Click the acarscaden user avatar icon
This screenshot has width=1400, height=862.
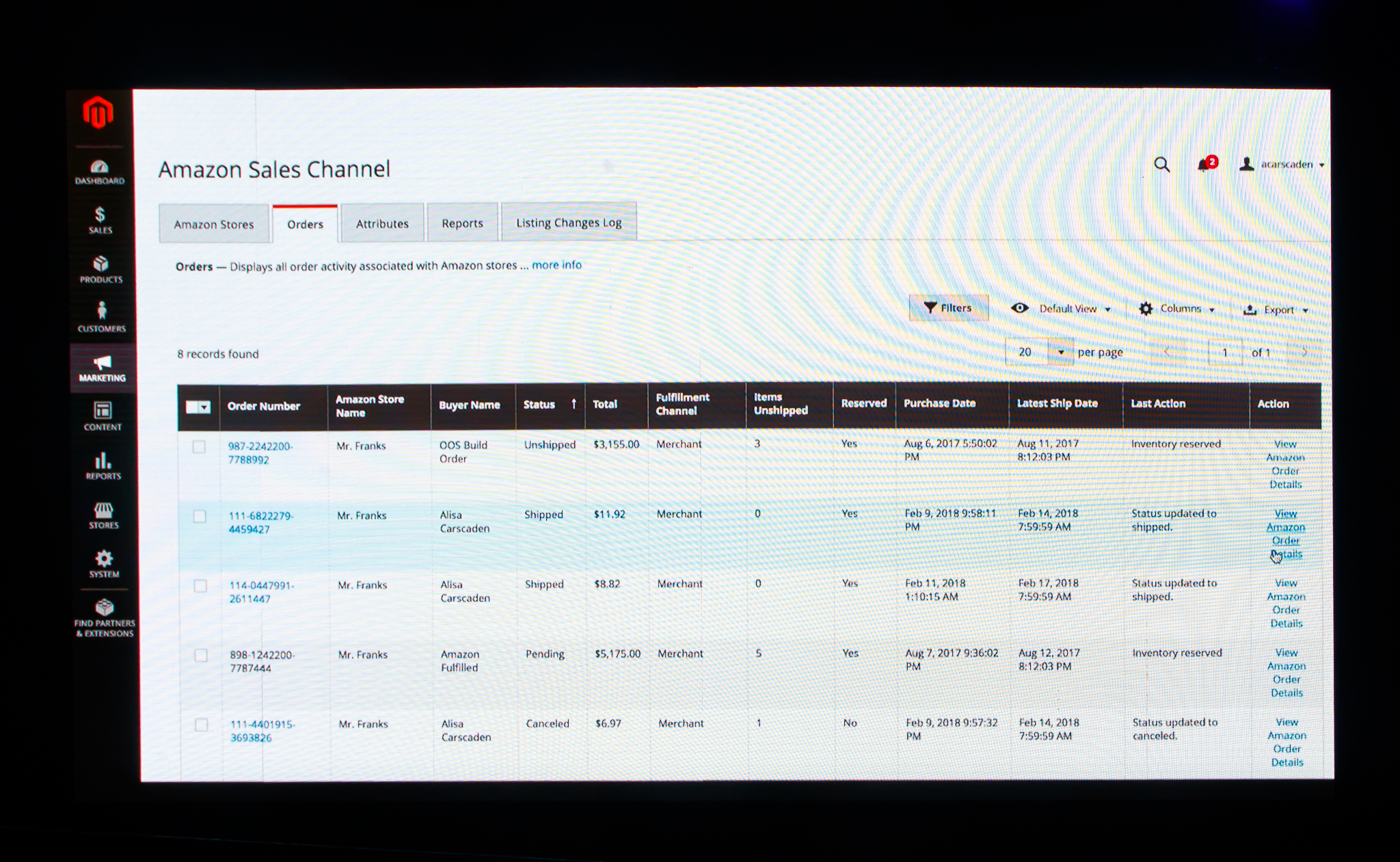coord(1246,164)
